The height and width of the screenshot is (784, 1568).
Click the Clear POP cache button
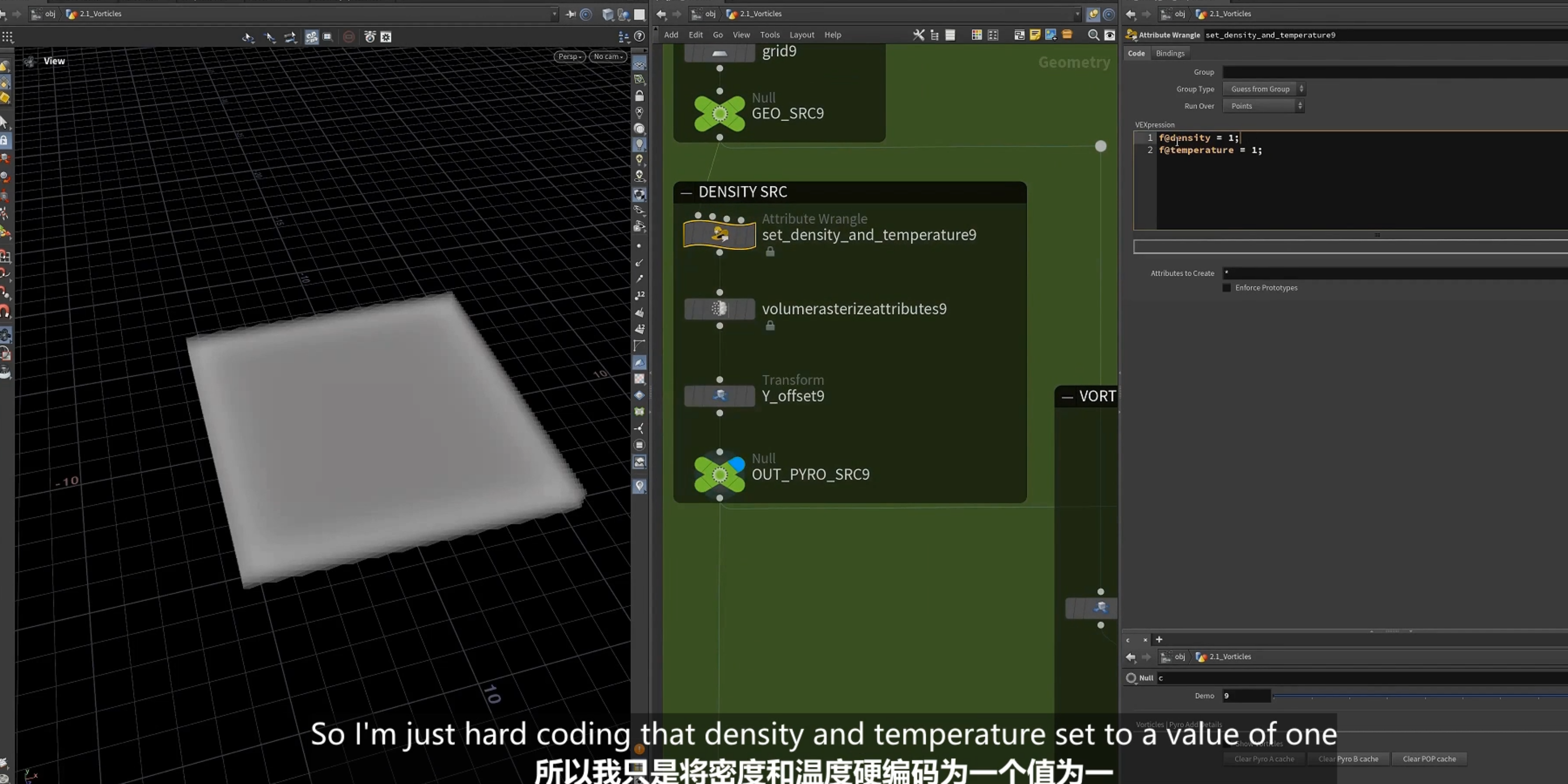pyautogui.click(x=1429, y=758)
